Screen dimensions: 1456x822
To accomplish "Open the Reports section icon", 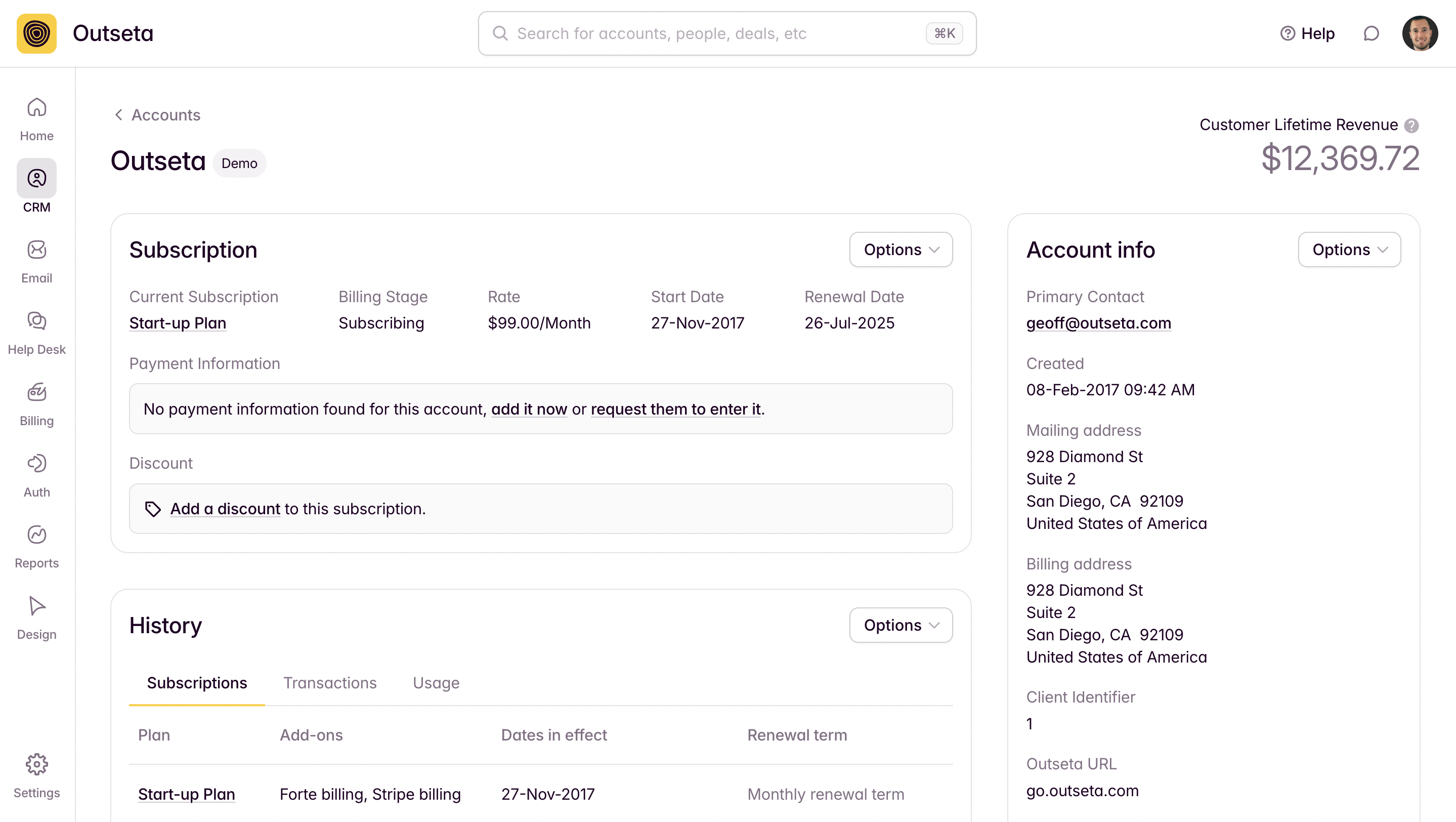I will [x=37, y=535].
